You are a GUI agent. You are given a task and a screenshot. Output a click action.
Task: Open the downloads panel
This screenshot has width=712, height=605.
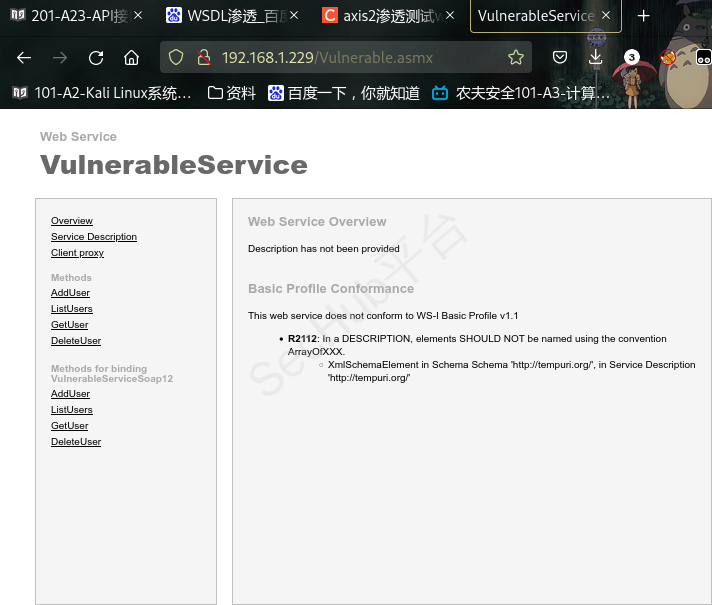596,58
